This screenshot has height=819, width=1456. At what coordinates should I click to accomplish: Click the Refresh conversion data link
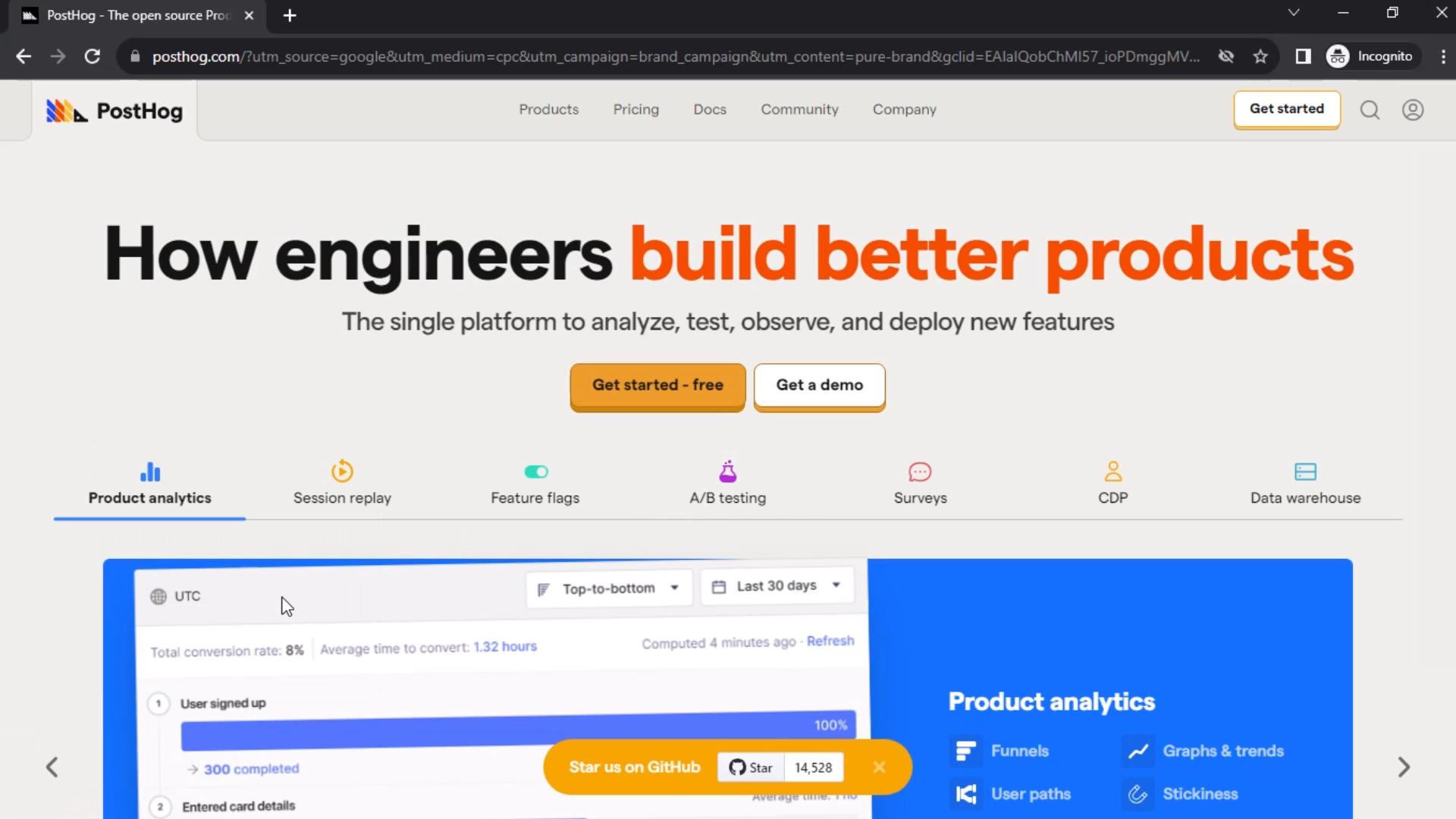[x=831, y=641]
